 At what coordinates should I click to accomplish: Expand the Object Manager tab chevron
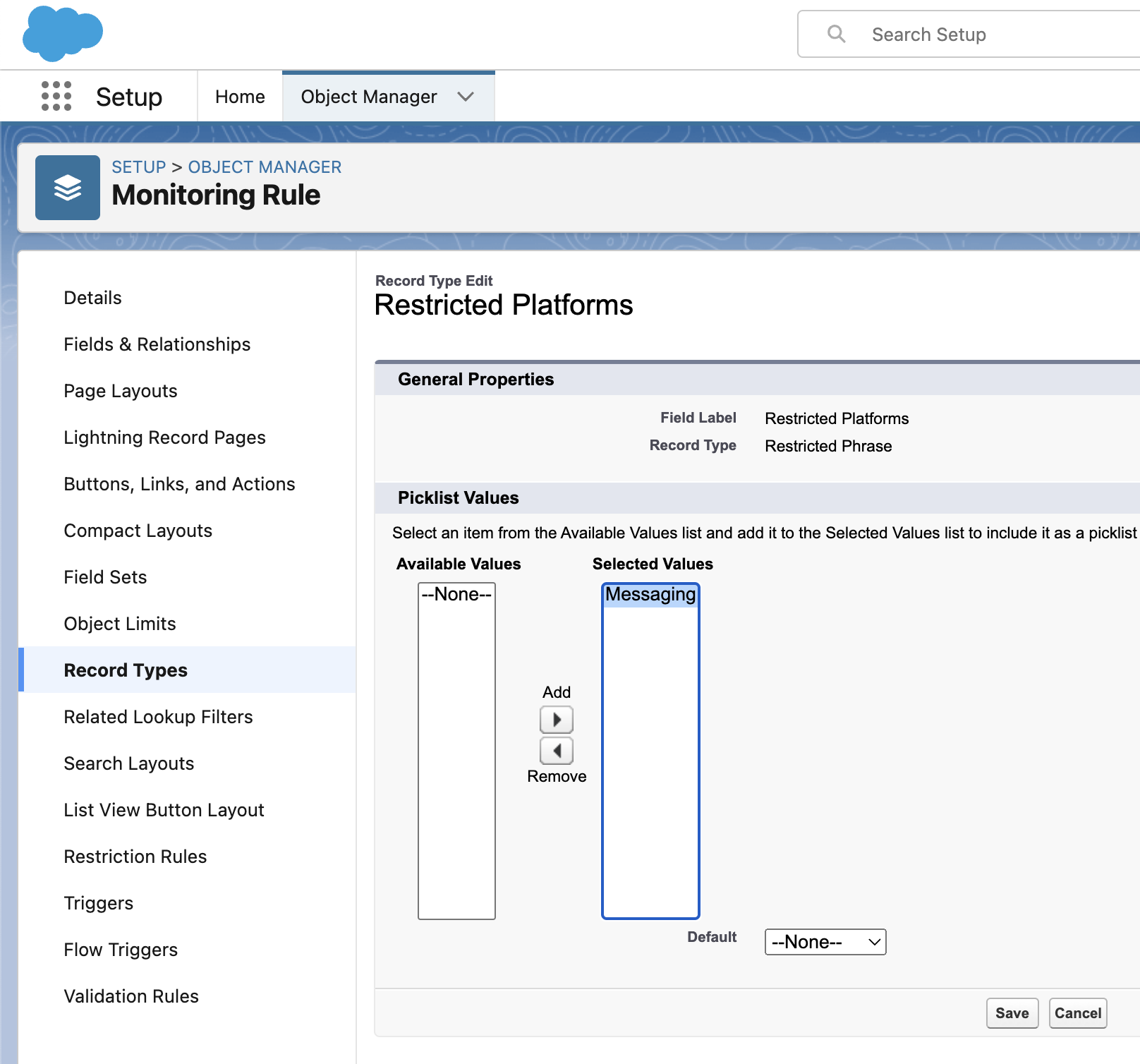click(x=466, y=97)
